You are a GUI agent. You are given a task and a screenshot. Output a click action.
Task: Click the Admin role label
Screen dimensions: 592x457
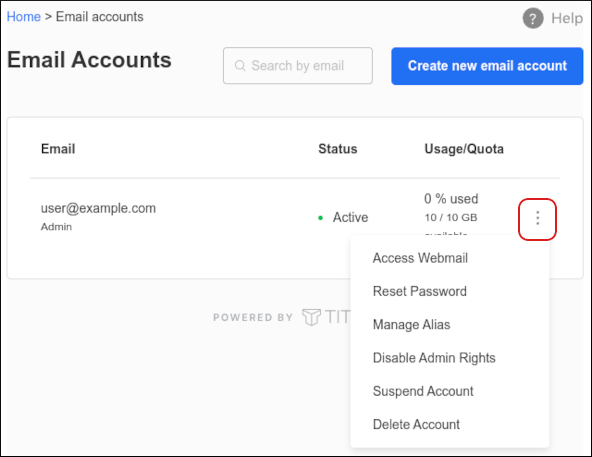tap(56, 227)
